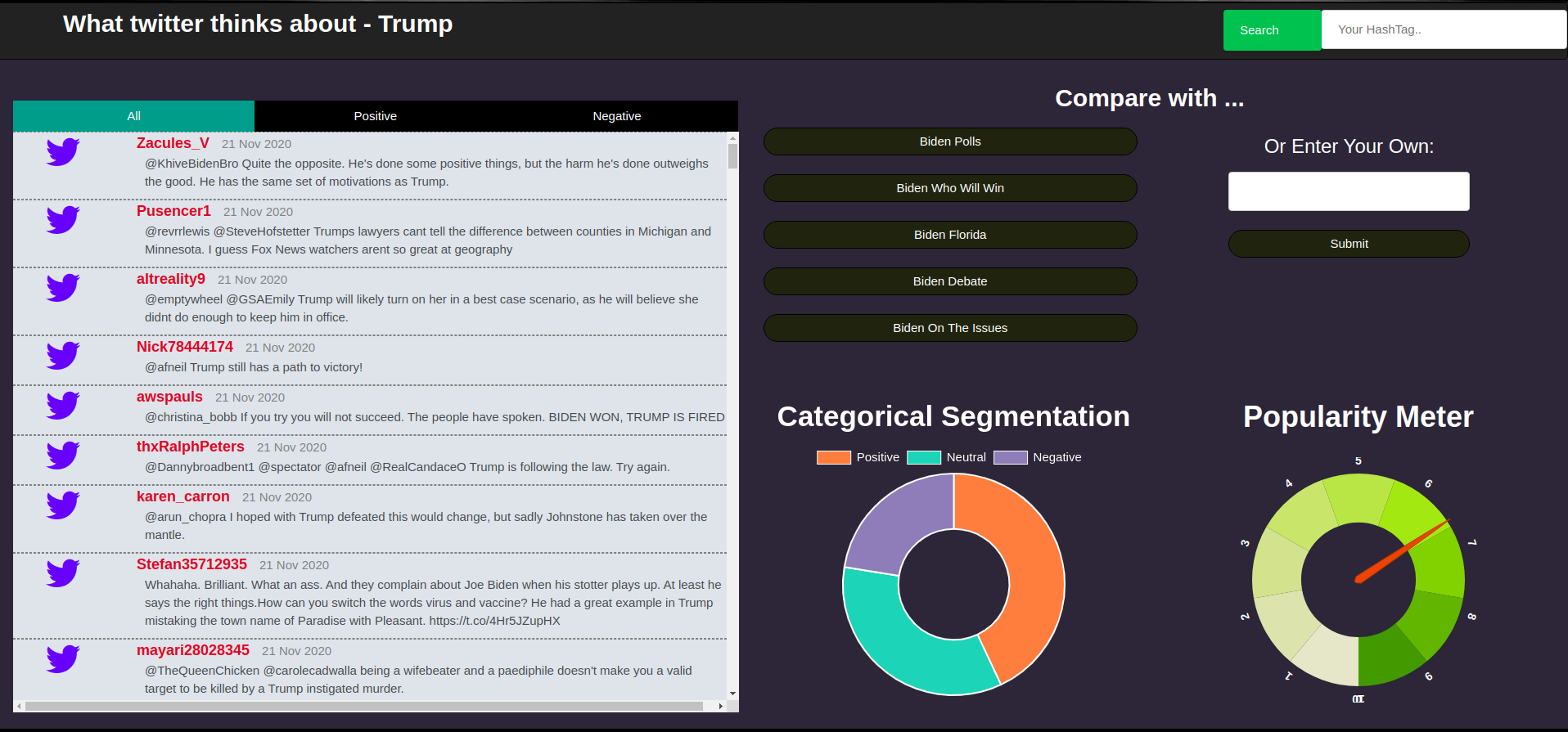Open the altreality9 username
This screenshot has width=1568, height=732.
[x=171, y=279]
